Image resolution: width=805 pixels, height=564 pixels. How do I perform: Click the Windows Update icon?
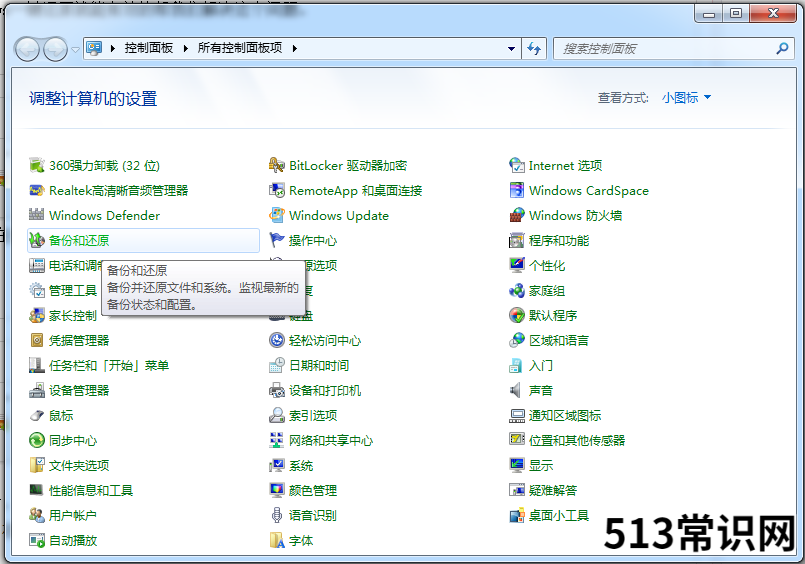pos(277,215)
